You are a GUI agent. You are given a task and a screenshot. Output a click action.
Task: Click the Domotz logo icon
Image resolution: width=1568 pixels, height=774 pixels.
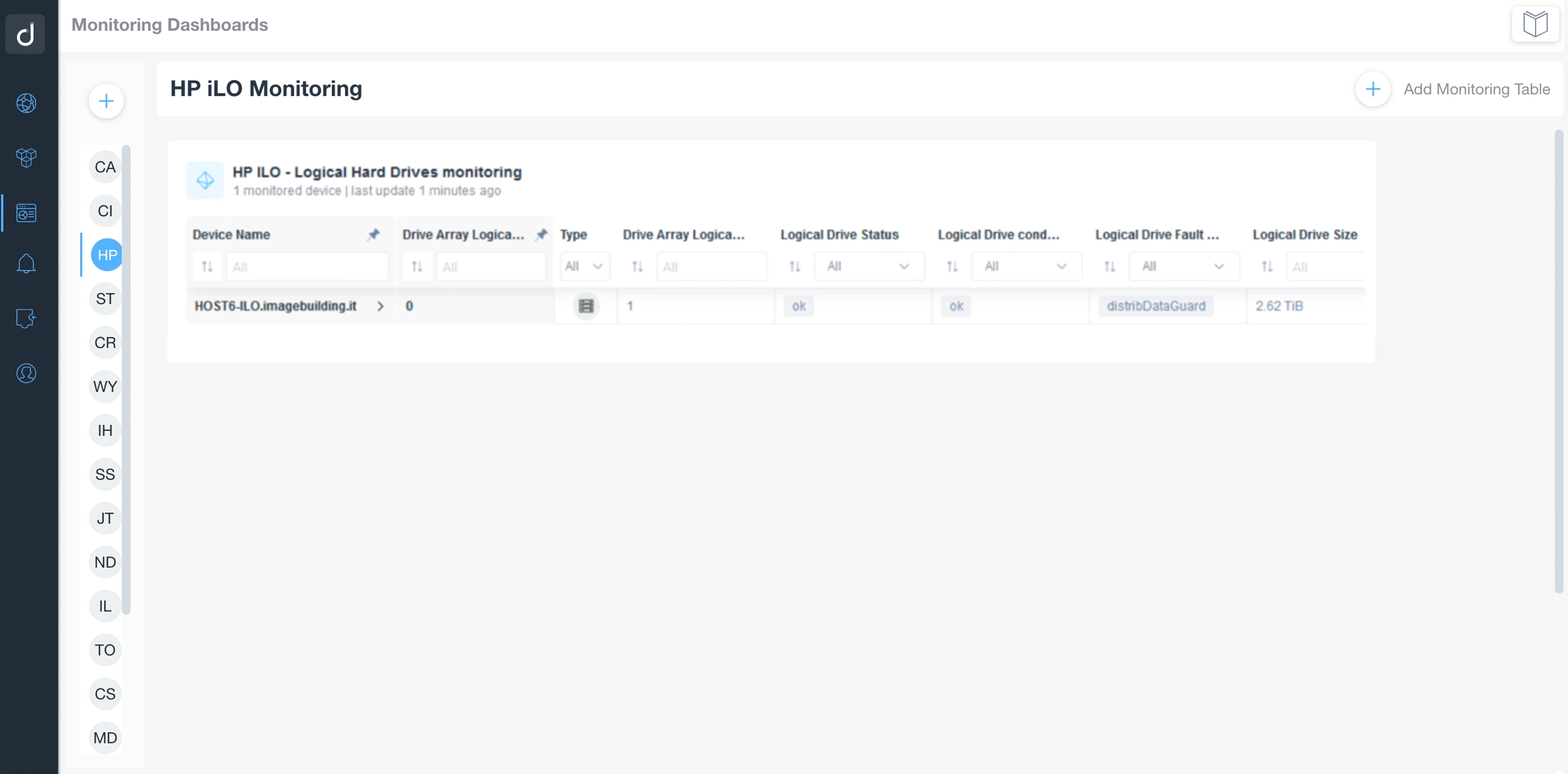(x=26, y=34)
